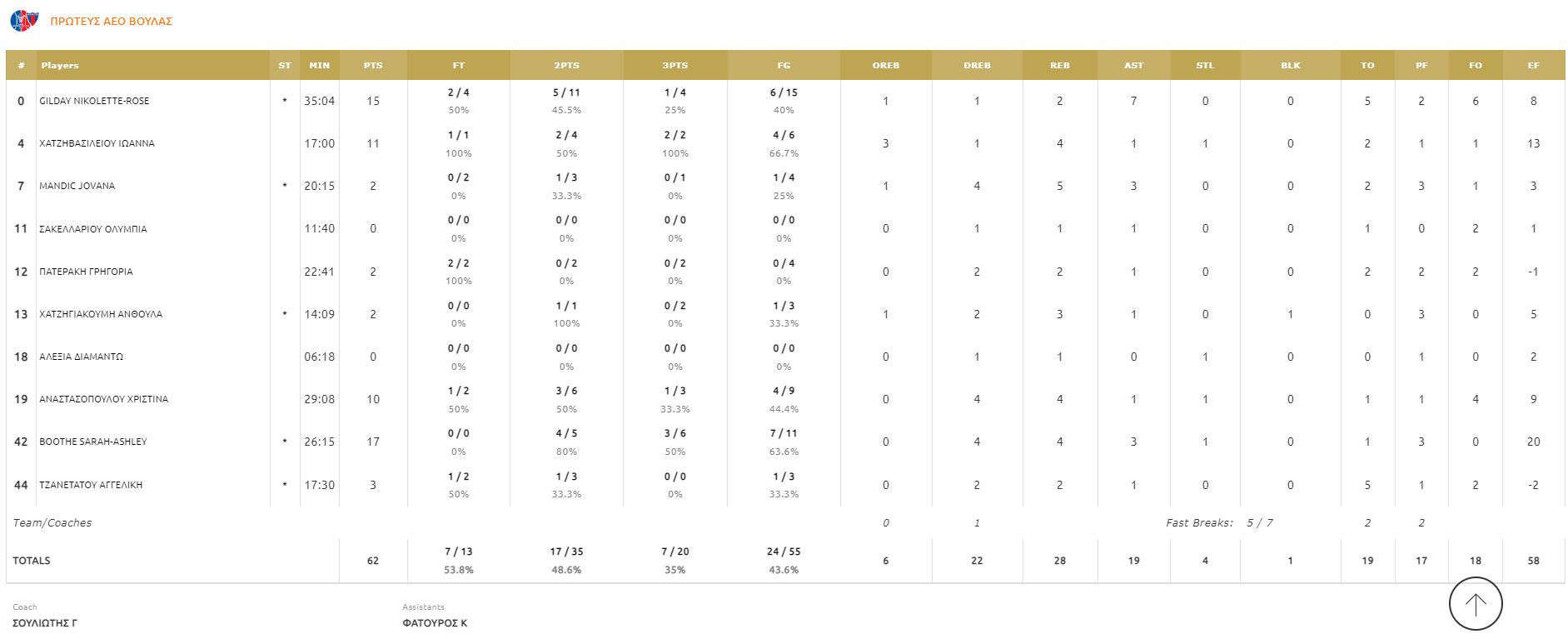The width and height of the screenshot is (1568, 639).
Task: Open player GILDAY NIKOLETTE-ROSE
Action: tap(94, 101)
